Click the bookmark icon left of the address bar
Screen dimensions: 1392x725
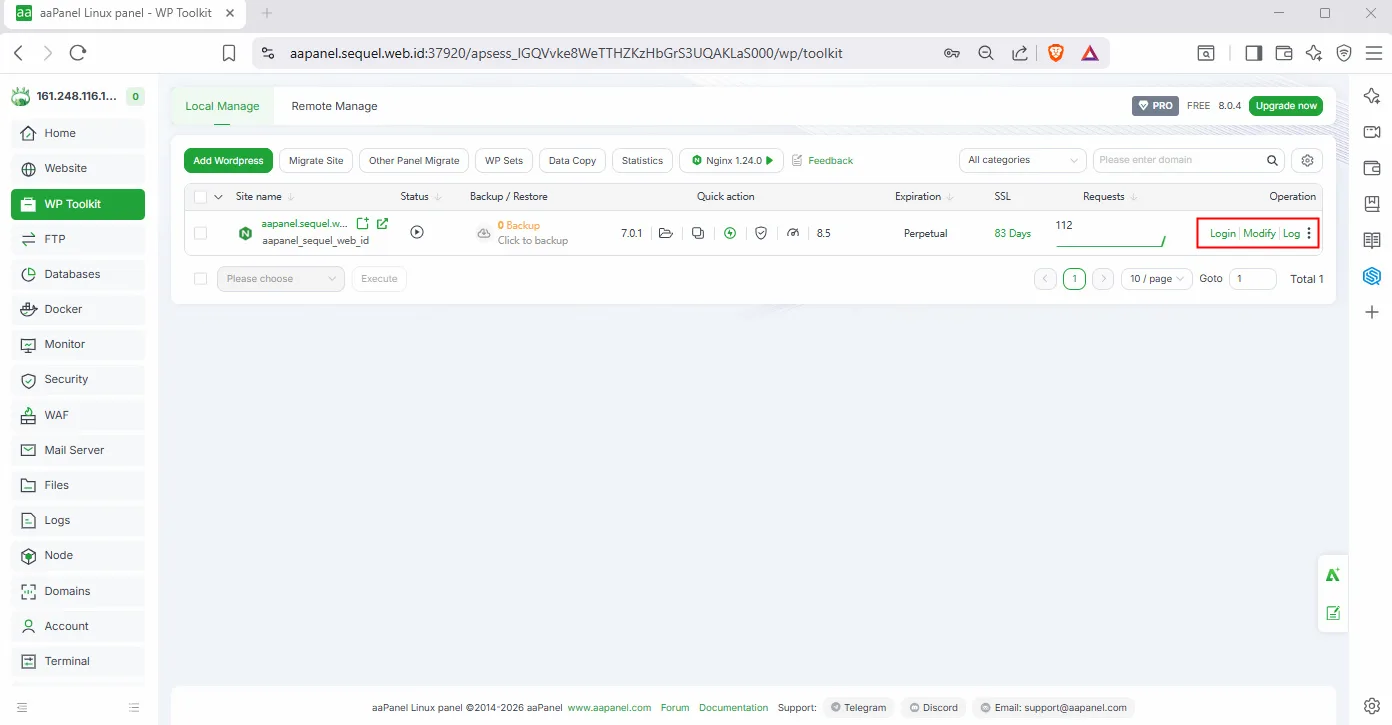[x=229, y=53]
